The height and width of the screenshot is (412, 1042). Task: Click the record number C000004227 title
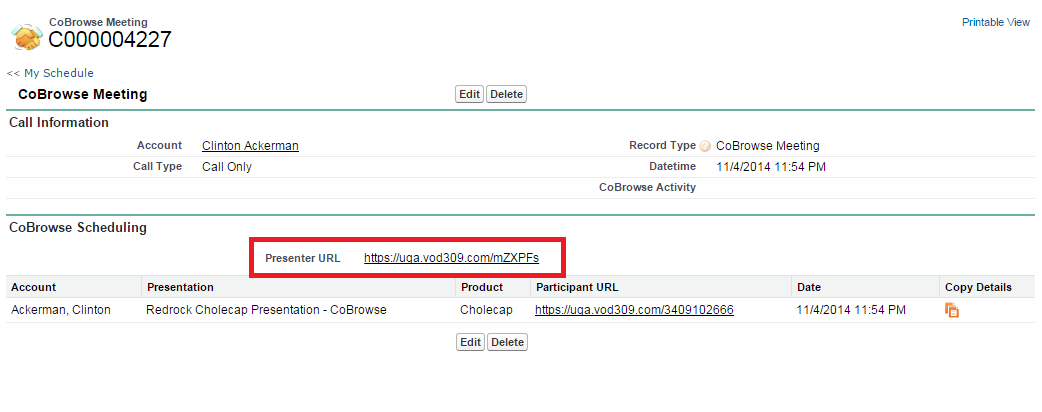pos(110,40)
